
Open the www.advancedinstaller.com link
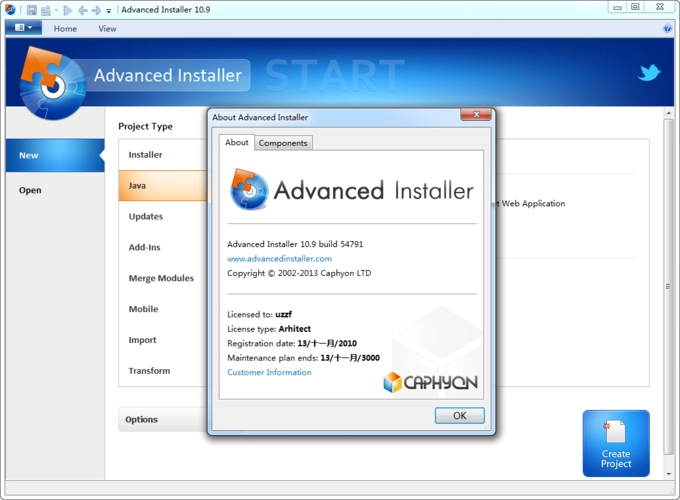click(279, 258)
